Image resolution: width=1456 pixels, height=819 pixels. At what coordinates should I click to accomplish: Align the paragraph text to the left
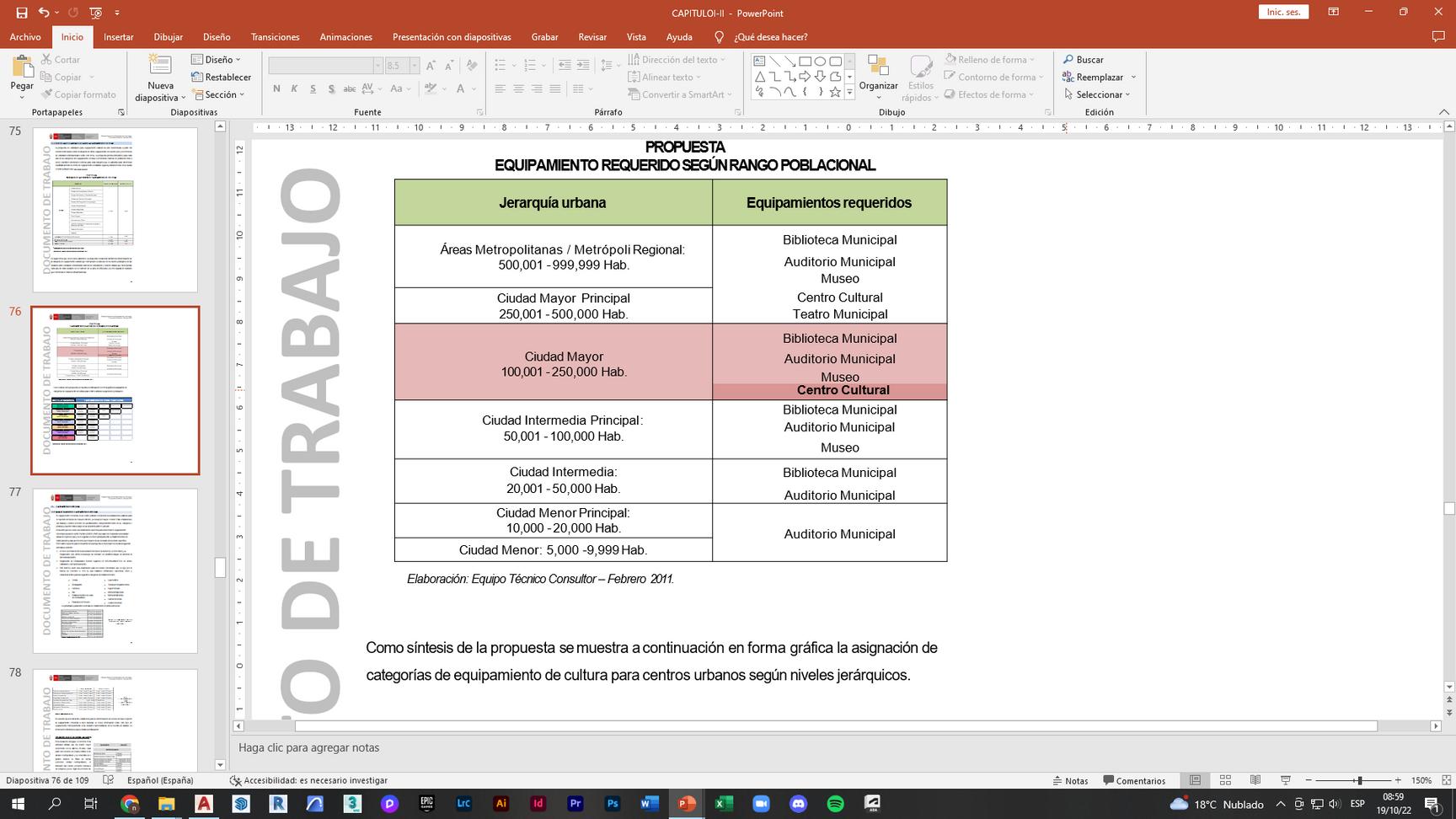pos(500,88)
